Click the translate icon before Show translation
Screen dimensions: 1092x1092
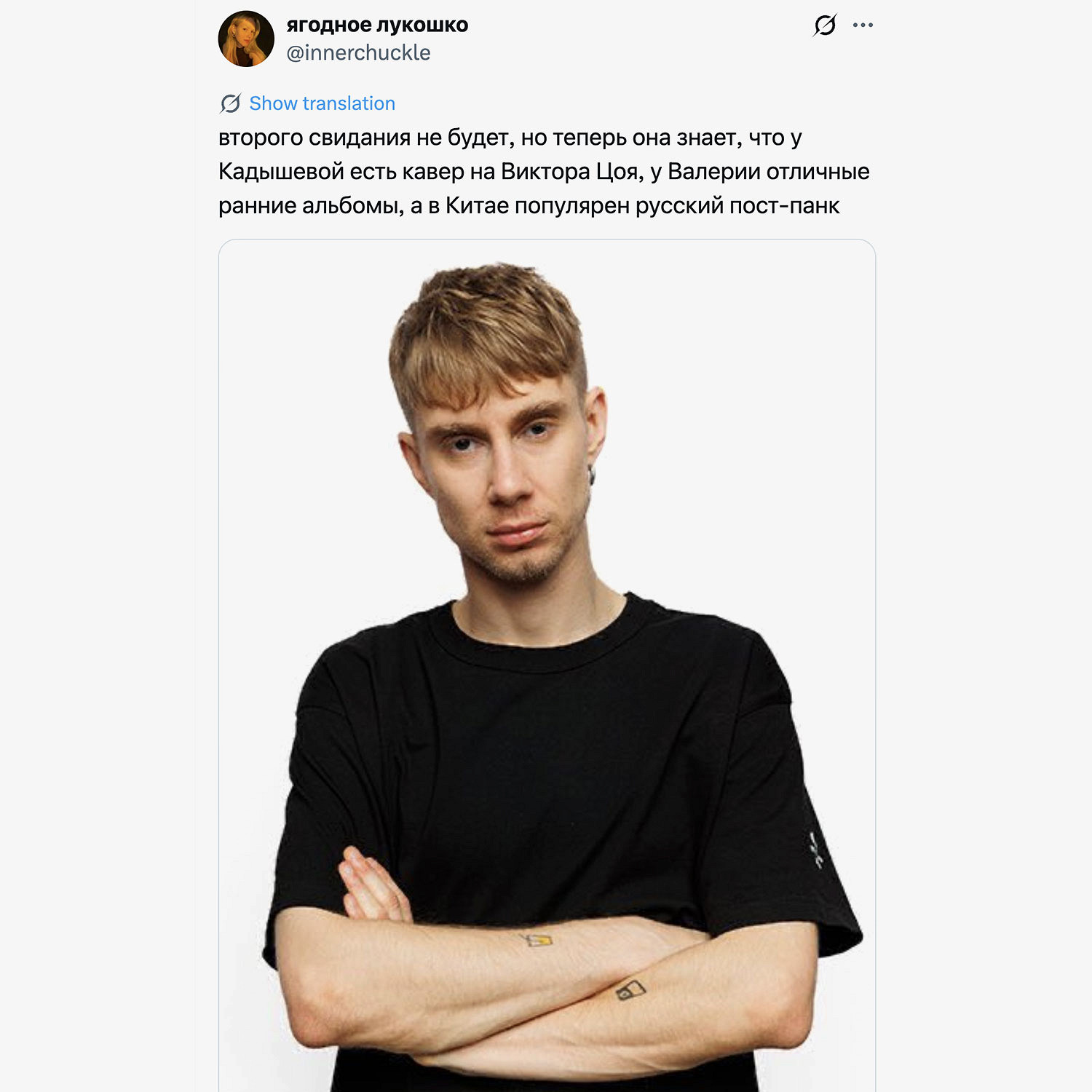[x=230, y=103]
